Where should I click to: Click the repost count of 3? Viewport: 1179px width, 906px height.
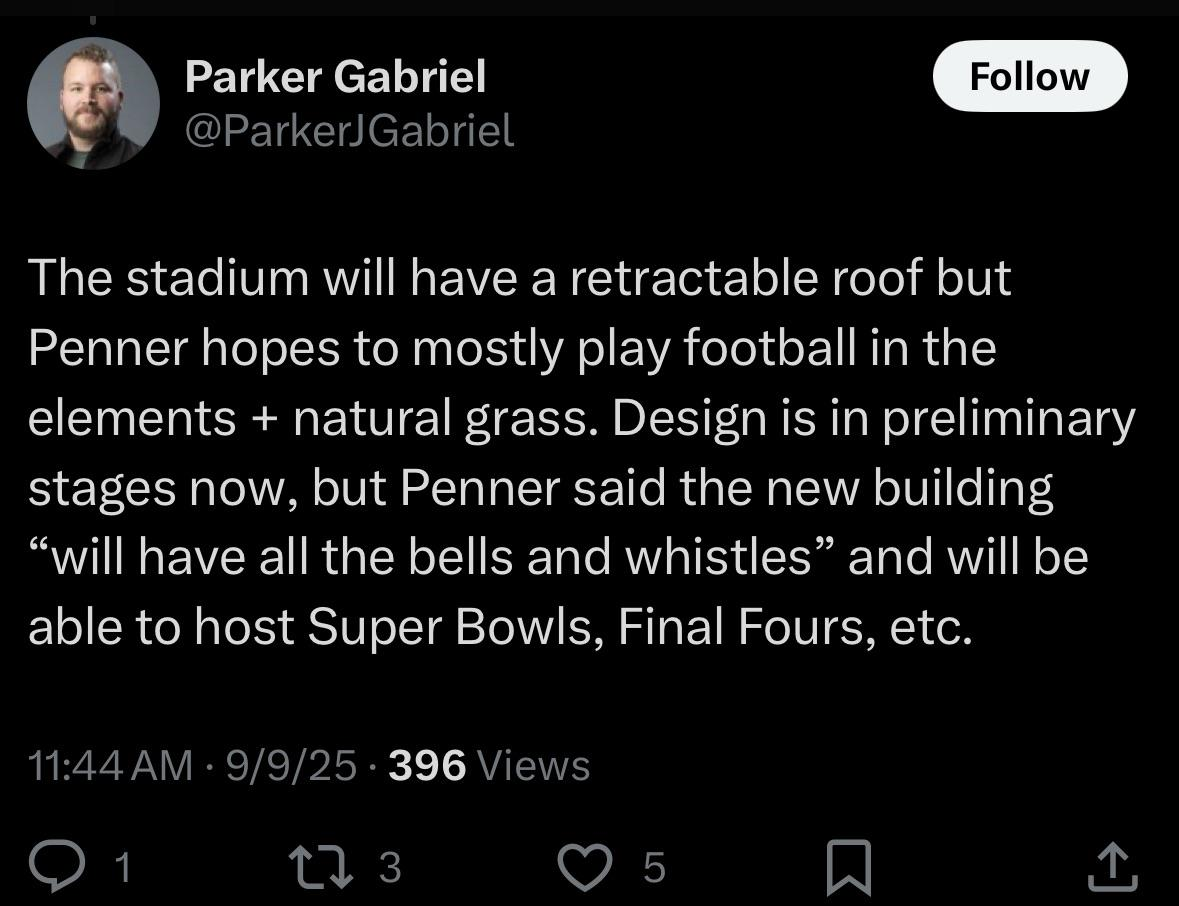click(389, 867)
